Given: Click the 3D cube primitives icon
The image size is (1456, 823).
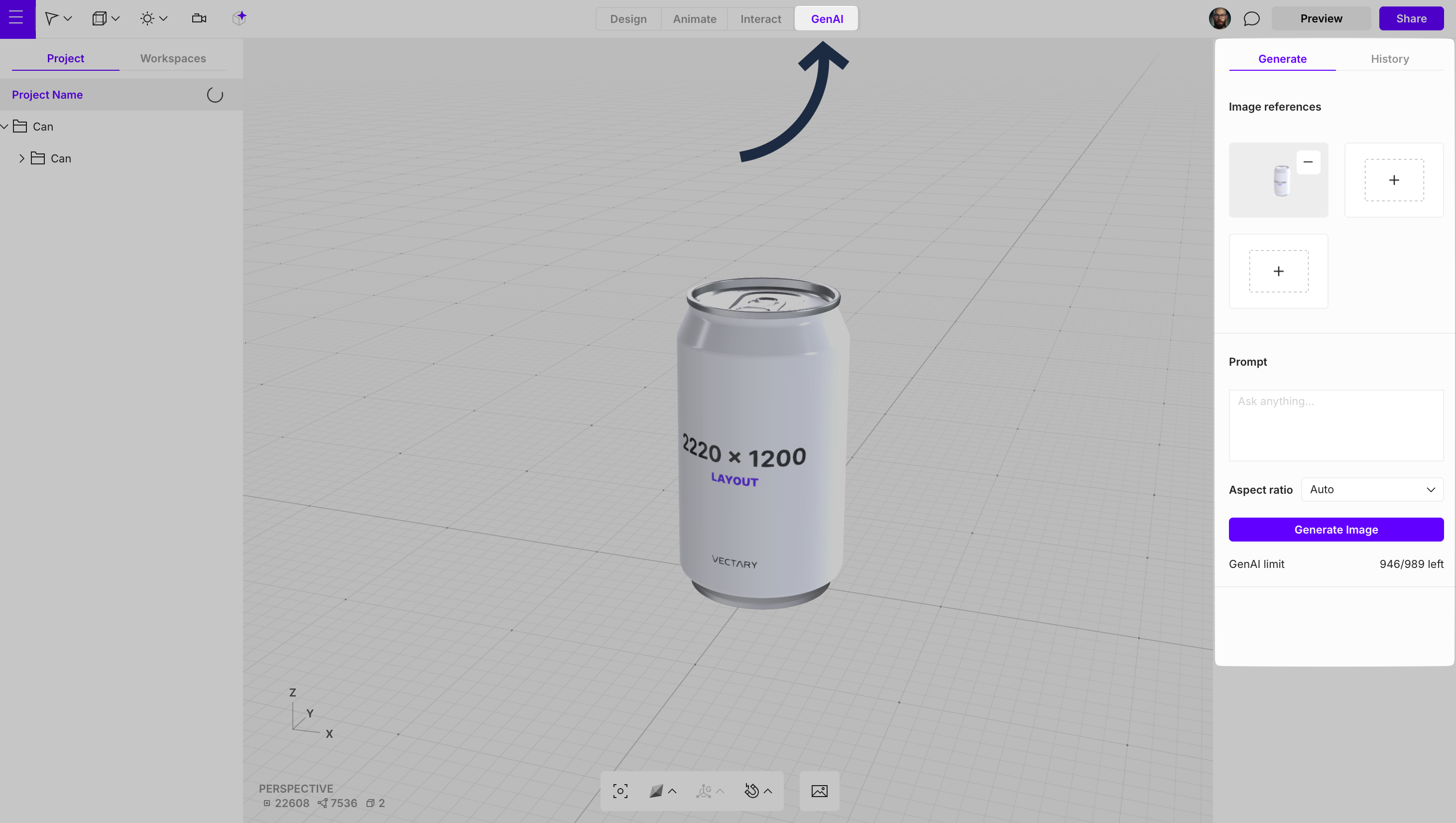Looking at the screenshot, I should click(100, 18).
